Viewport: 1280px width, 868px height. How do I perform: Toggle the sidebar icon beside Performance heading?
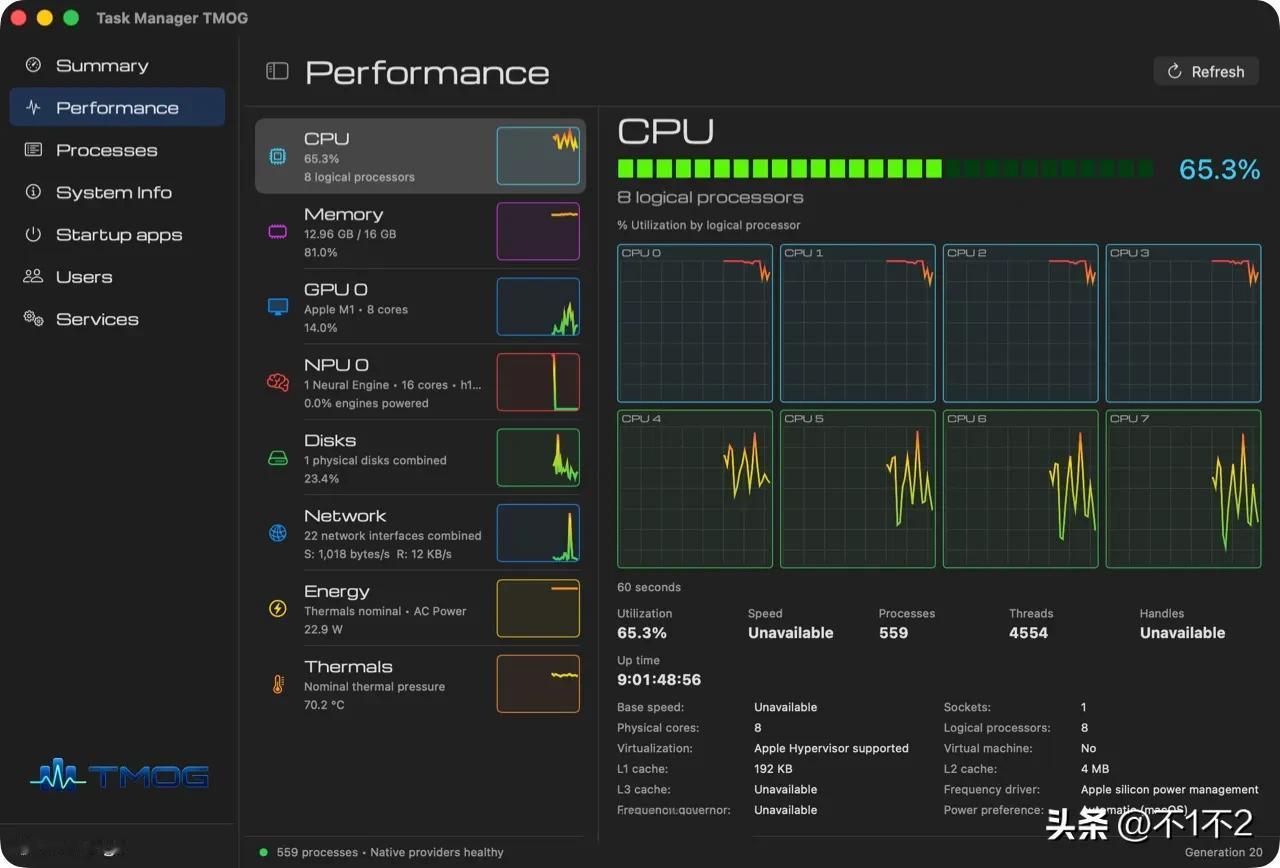tap(277, 71)
